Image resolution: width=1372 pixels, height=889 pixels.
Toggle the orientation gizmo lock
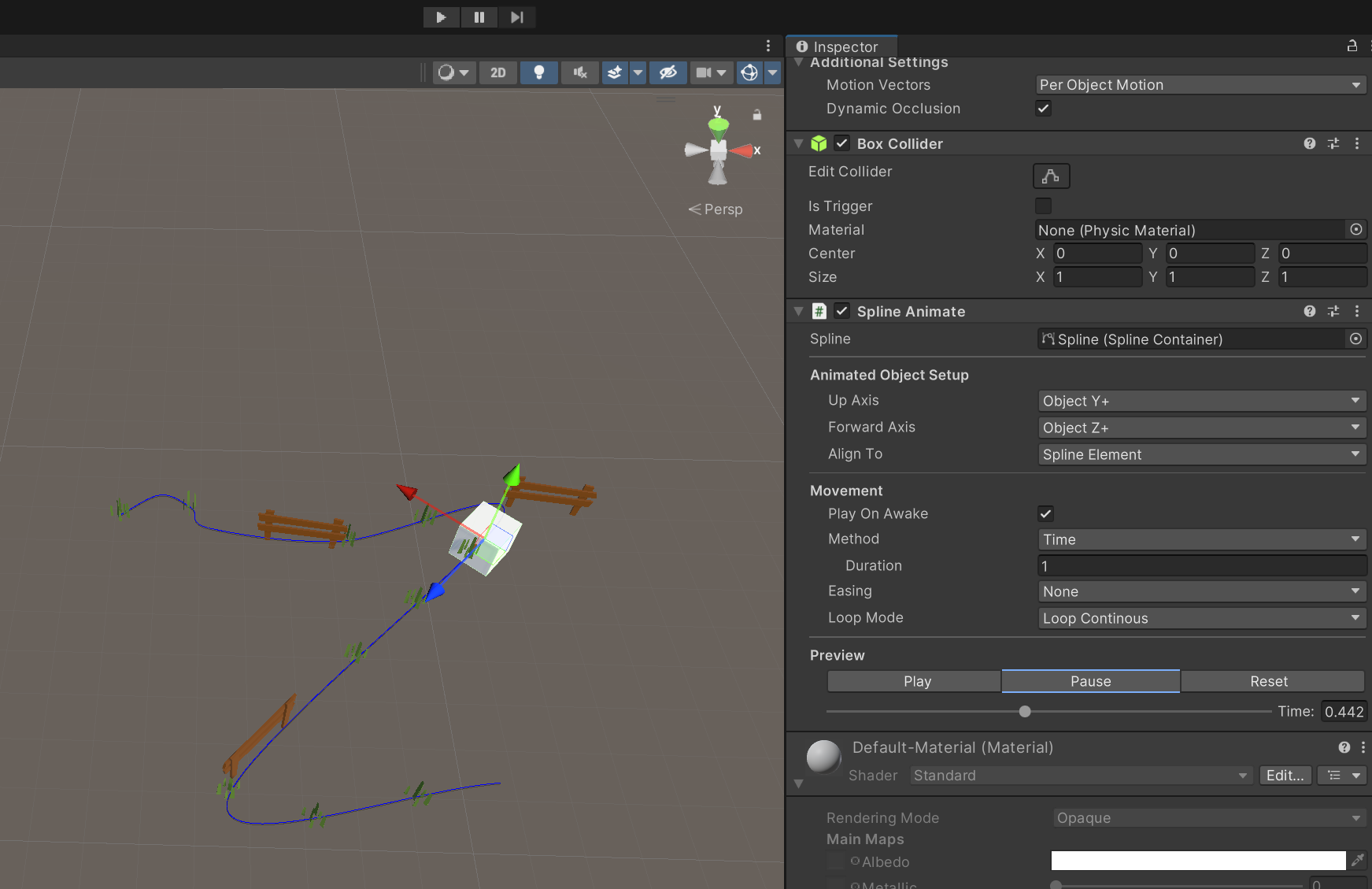coord(757,115)
